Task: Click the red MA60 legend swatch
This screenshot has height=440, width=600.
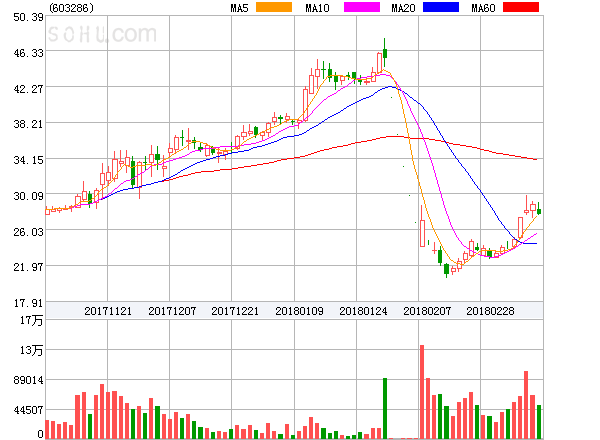Action: (x=521, y=7)
